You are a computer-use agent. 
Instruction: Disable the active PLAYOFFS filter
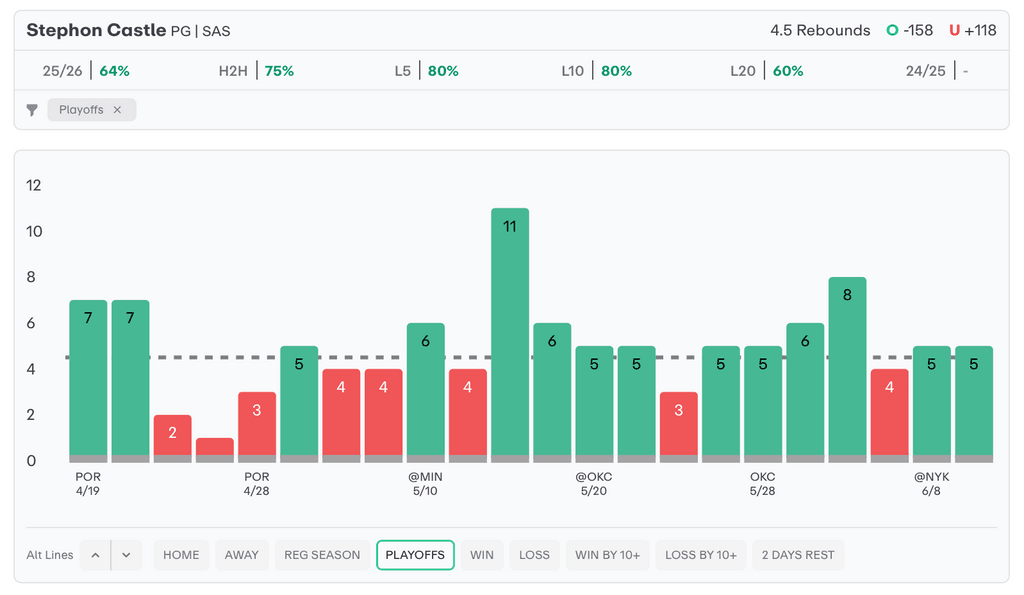click(x=415, y=555)
